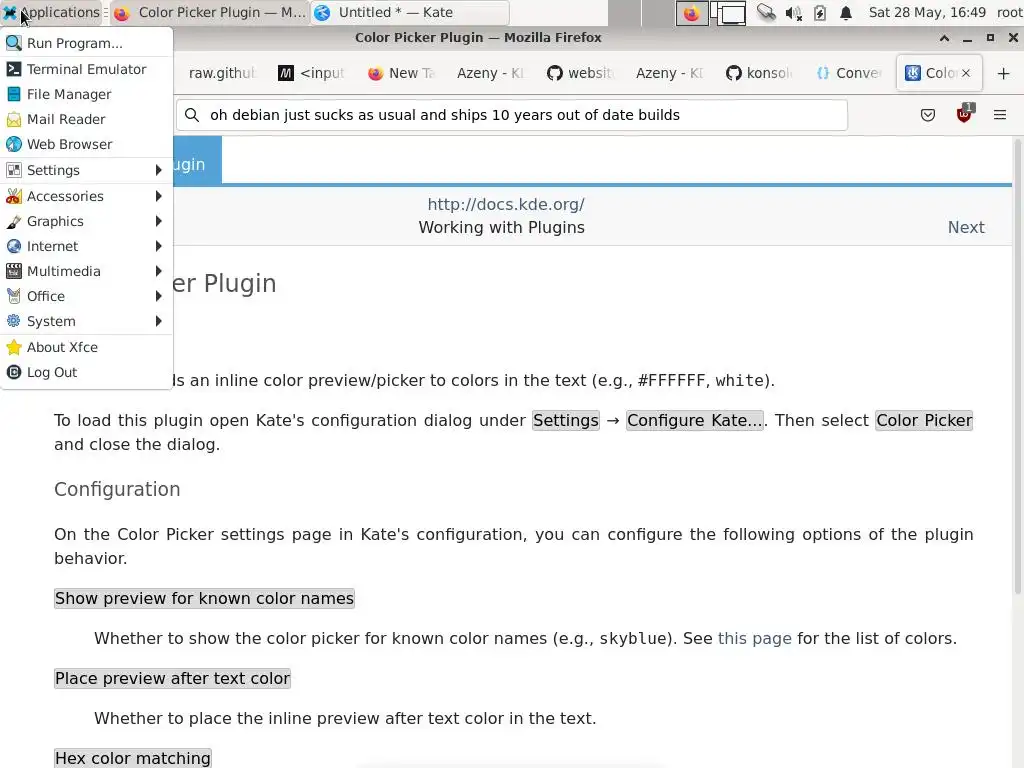This screenshot has height=768, width=1024.
Task: Expand the Internet submenu arrow
Action: [x=159, y=246]
